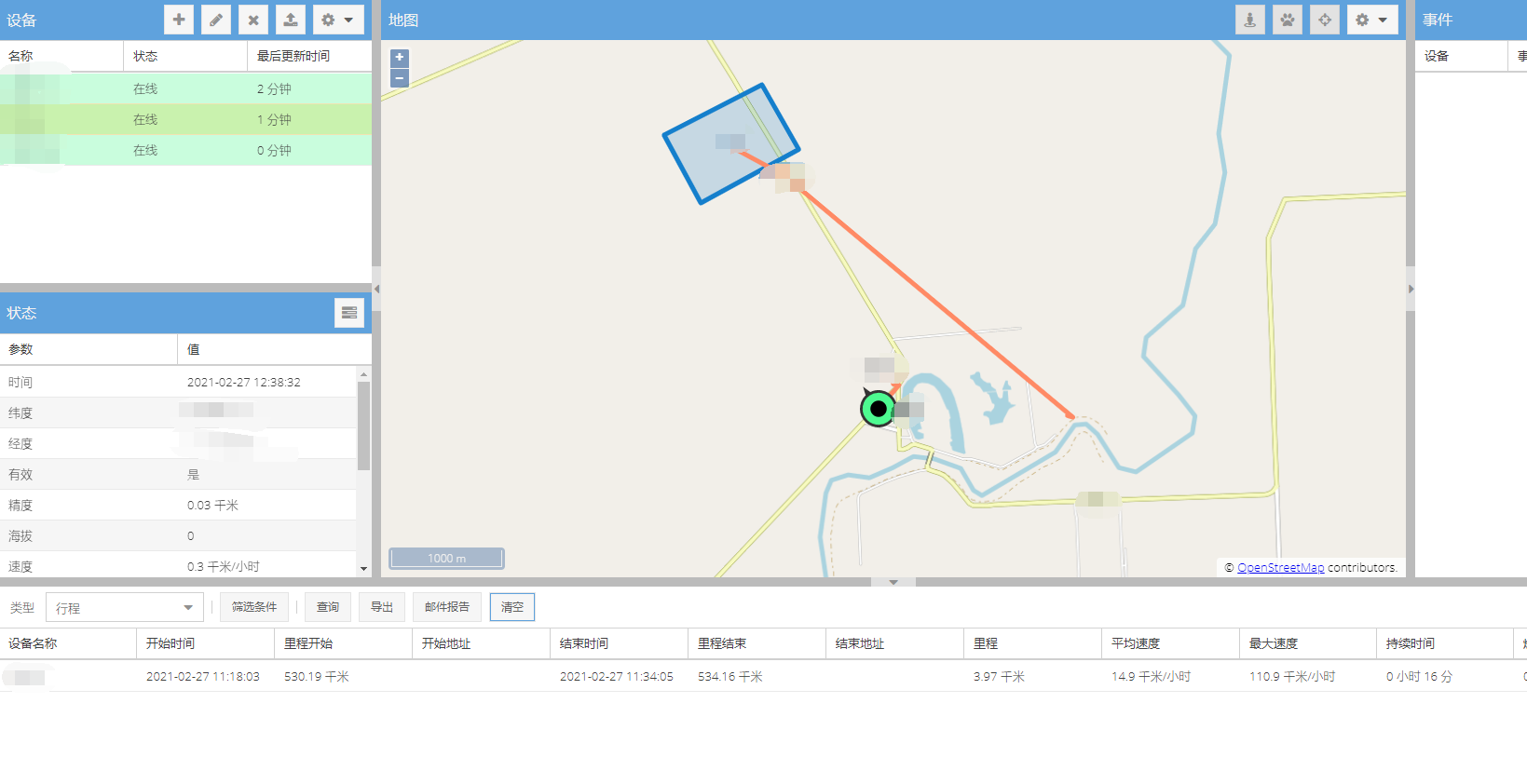Sort report by 开始时间 column
1527x784 pixels.
pyautogui.click(x=206, y=643)
